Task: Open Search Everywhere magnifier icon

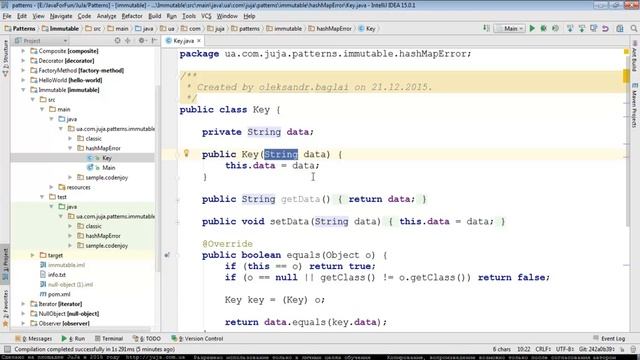Action: pos(633,29)
